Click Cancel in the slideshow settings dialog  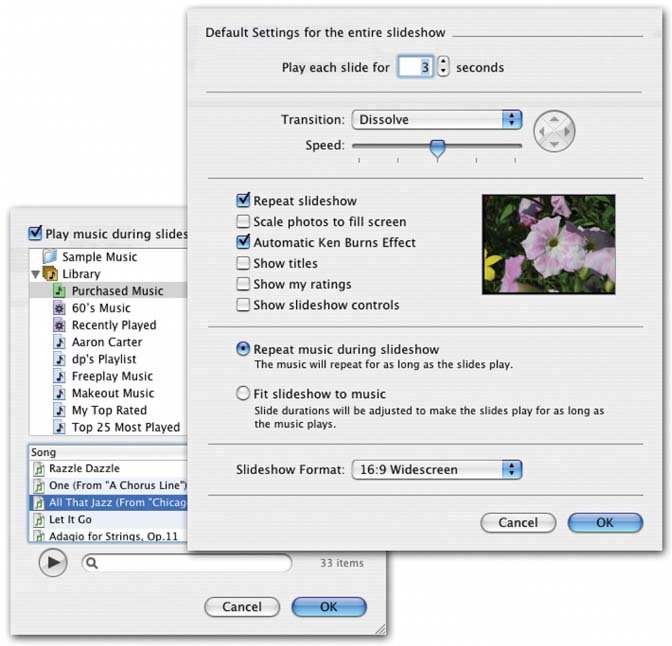tap(518, 523)
